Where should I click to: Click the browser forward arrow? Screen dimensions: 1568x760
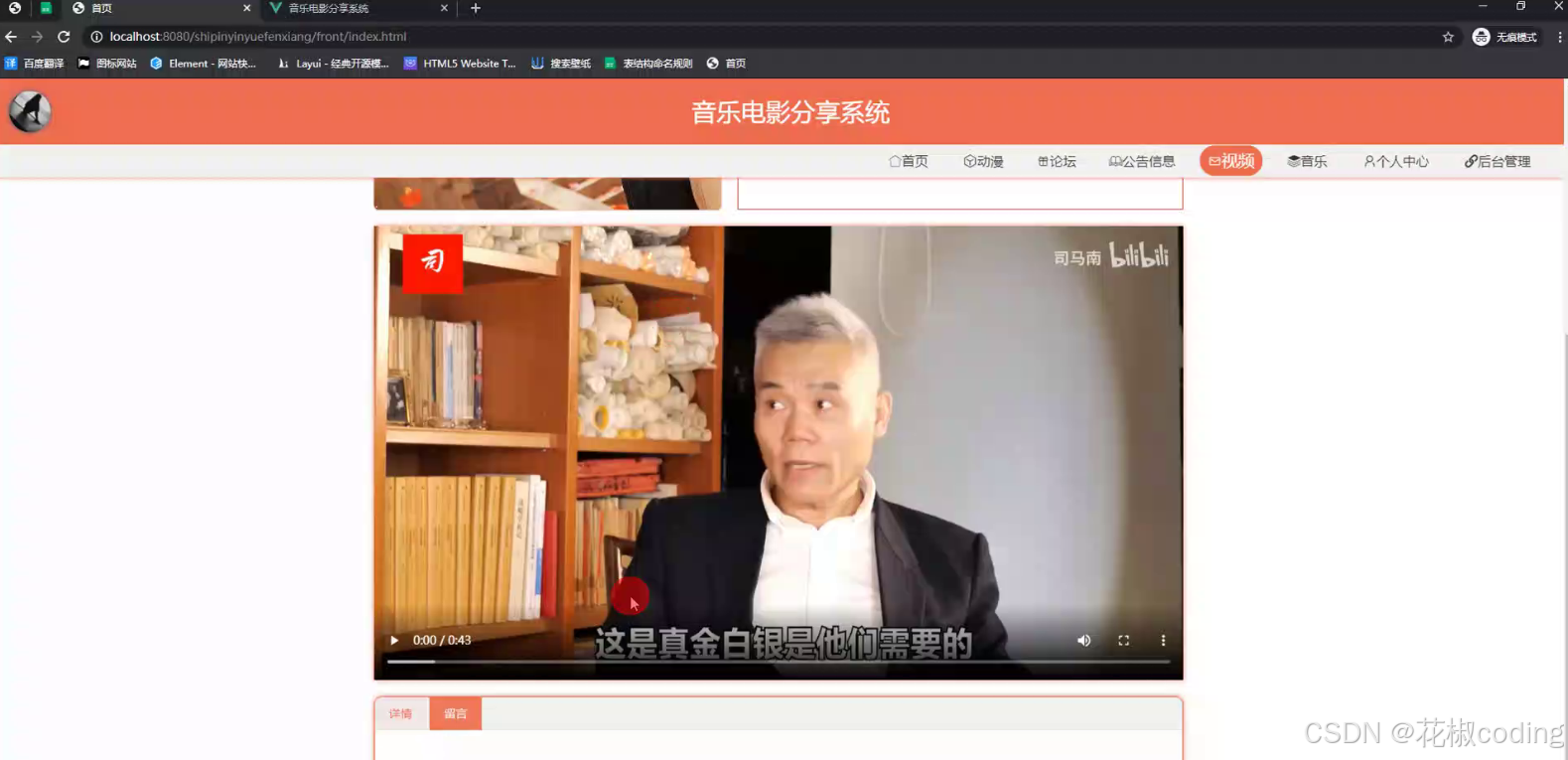click(x=37, y=37)
